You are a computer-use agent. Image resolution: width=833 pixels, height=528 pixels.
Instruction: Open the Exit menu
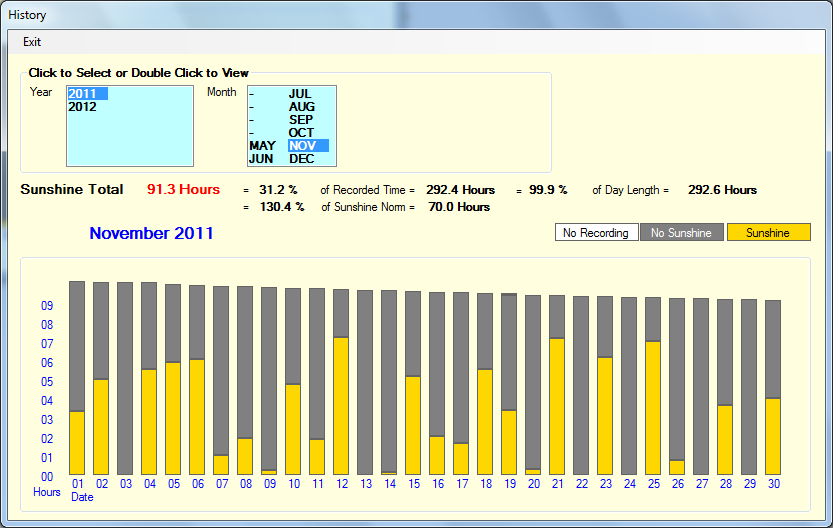tap(32, 42)
